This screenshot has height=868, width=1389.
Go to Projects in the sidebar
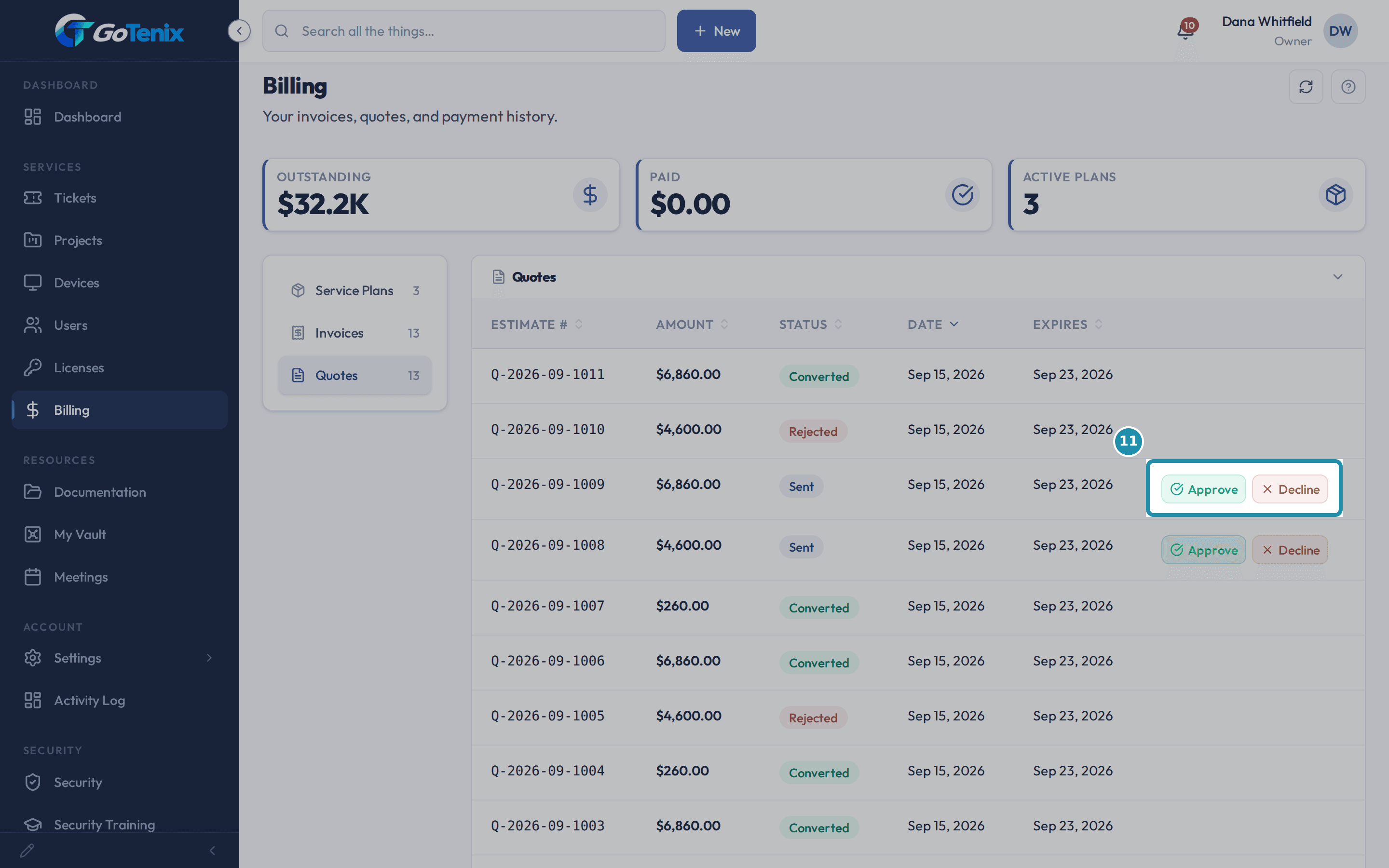pos(120,241)
